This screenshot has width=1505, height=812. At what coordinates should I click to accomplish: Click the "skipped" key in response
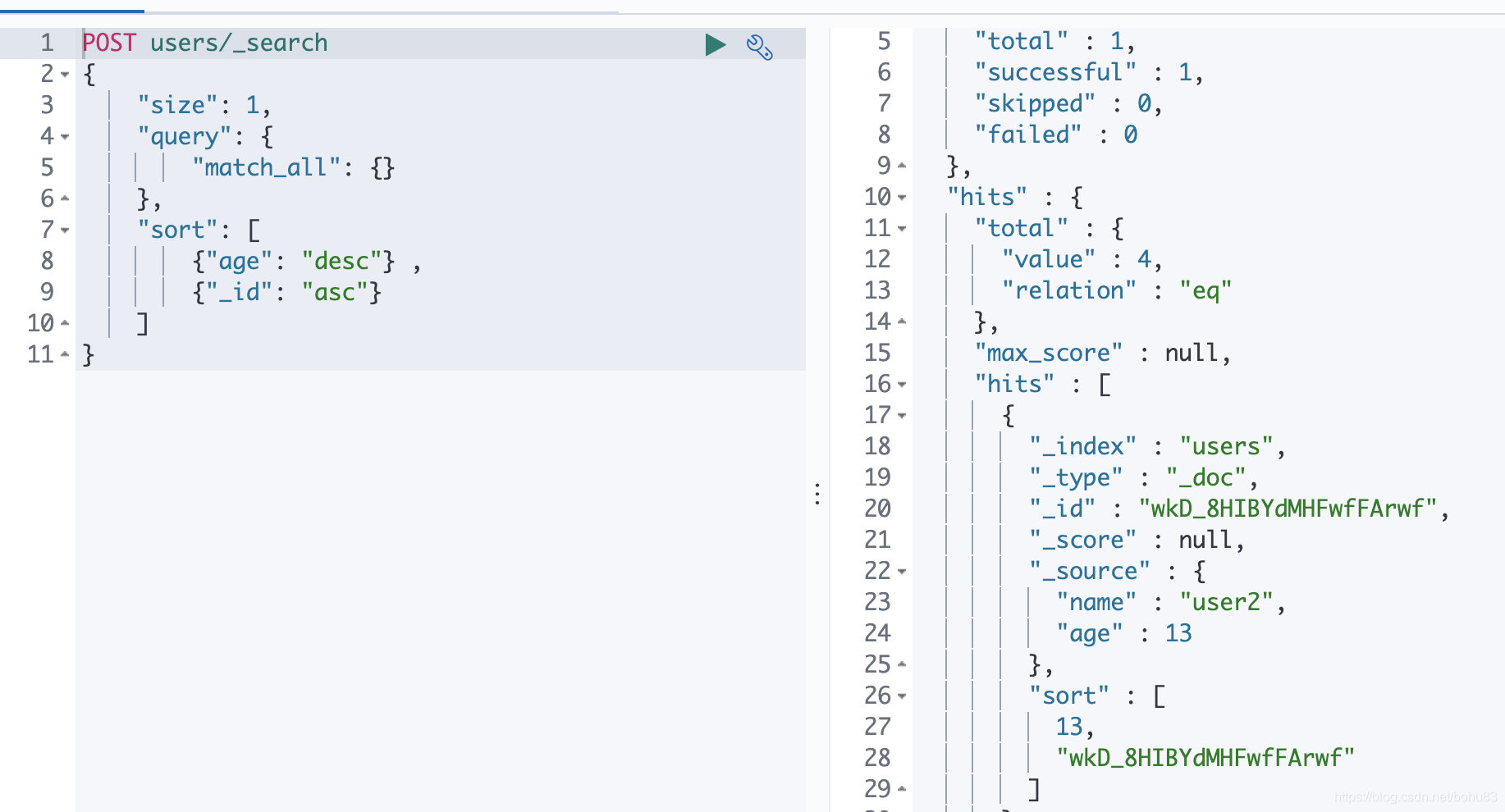1035,103
